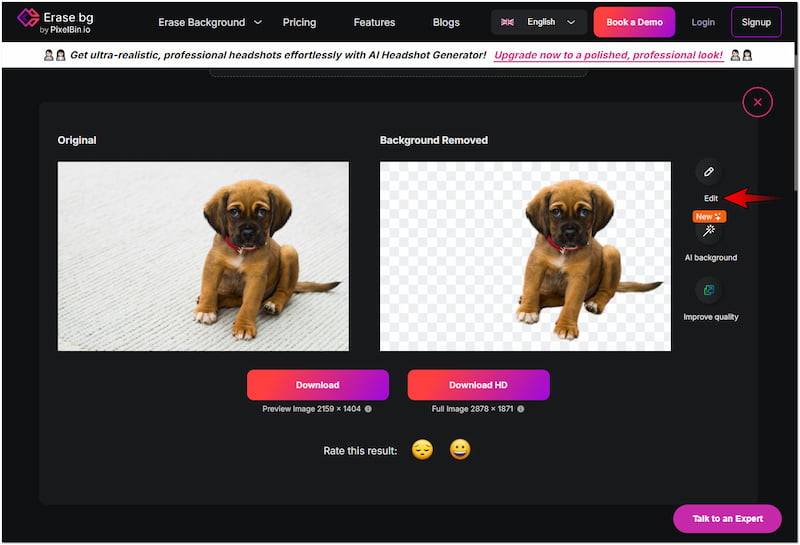Screen dimensions: 800x545
Task: Follow the Upgrade now banner link
Action: pyautogui.click(x=608, y=55)
